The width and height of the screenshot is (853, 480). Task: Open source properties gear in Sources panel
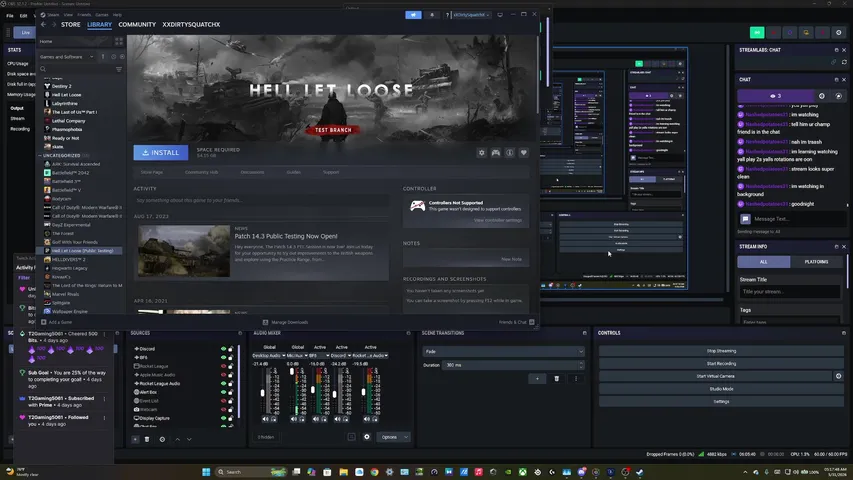click(x=162, y=439)
